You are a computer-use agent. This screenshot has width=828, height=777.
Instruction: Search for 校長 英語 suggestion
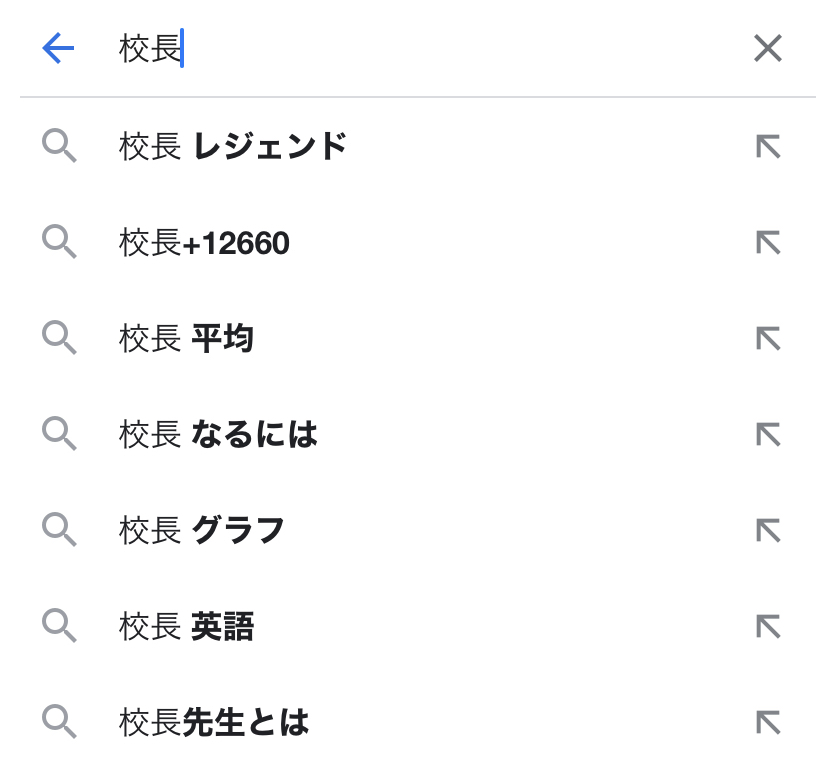click(186, 626)
